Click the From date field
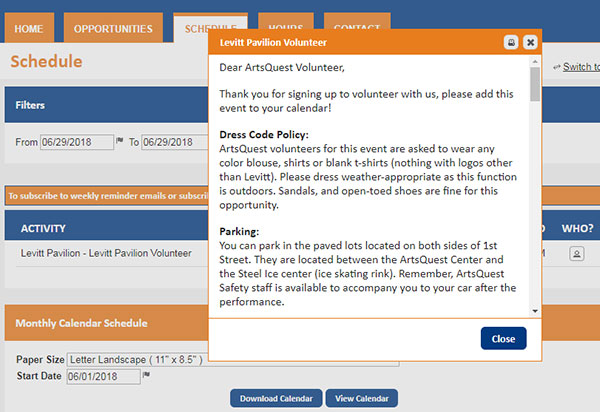The image size is (600, 412). click(77, 142)
